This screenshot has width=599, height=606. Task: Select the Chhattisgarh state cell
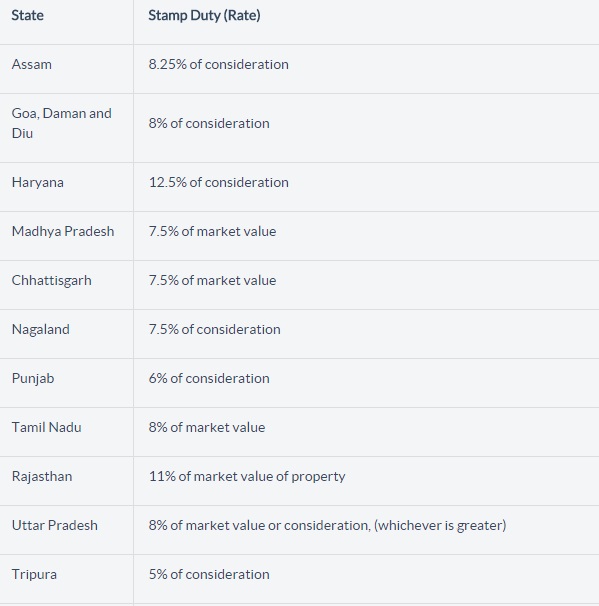[52, 281]
